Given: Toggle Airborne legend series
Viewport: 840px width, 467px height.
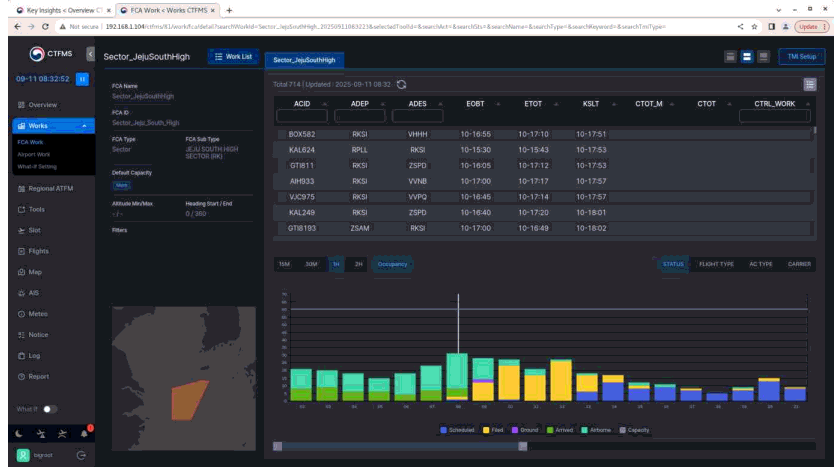Looking at the screenshot, I should [x=596, y=430].
